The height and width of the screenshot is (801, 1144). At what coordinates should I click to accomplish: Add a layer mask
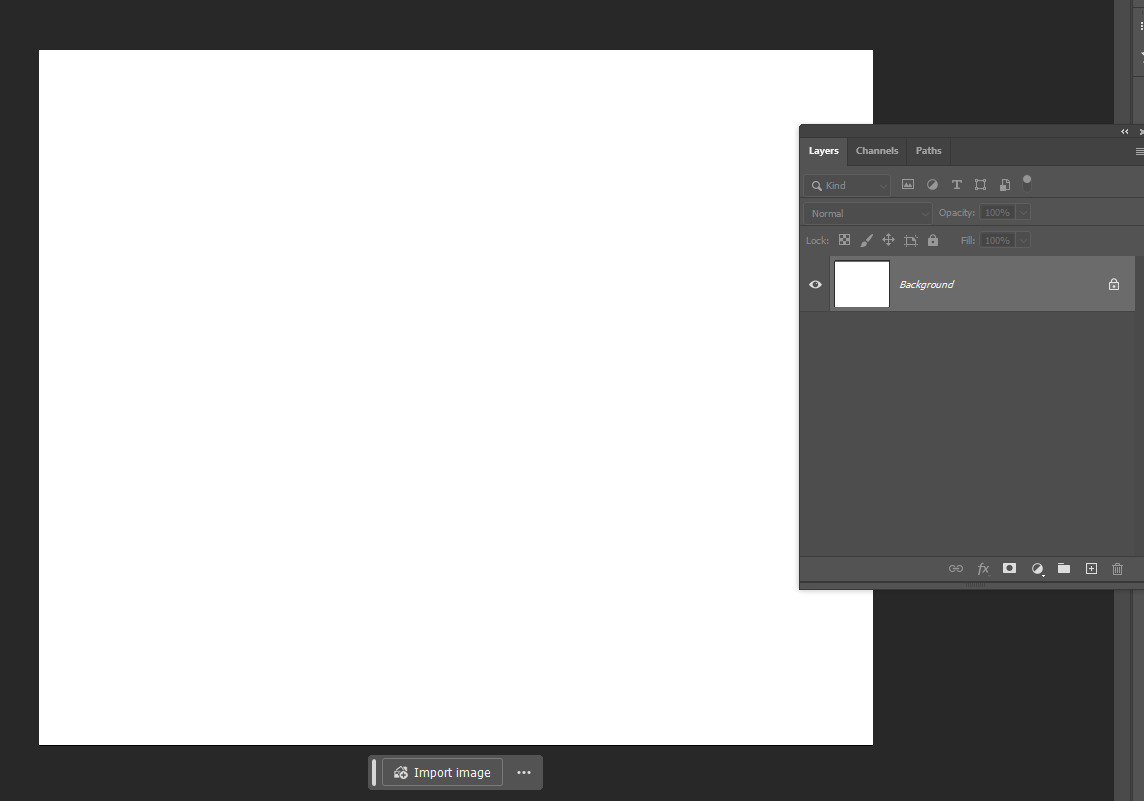pyautogui.click(x=1009, y=568)
